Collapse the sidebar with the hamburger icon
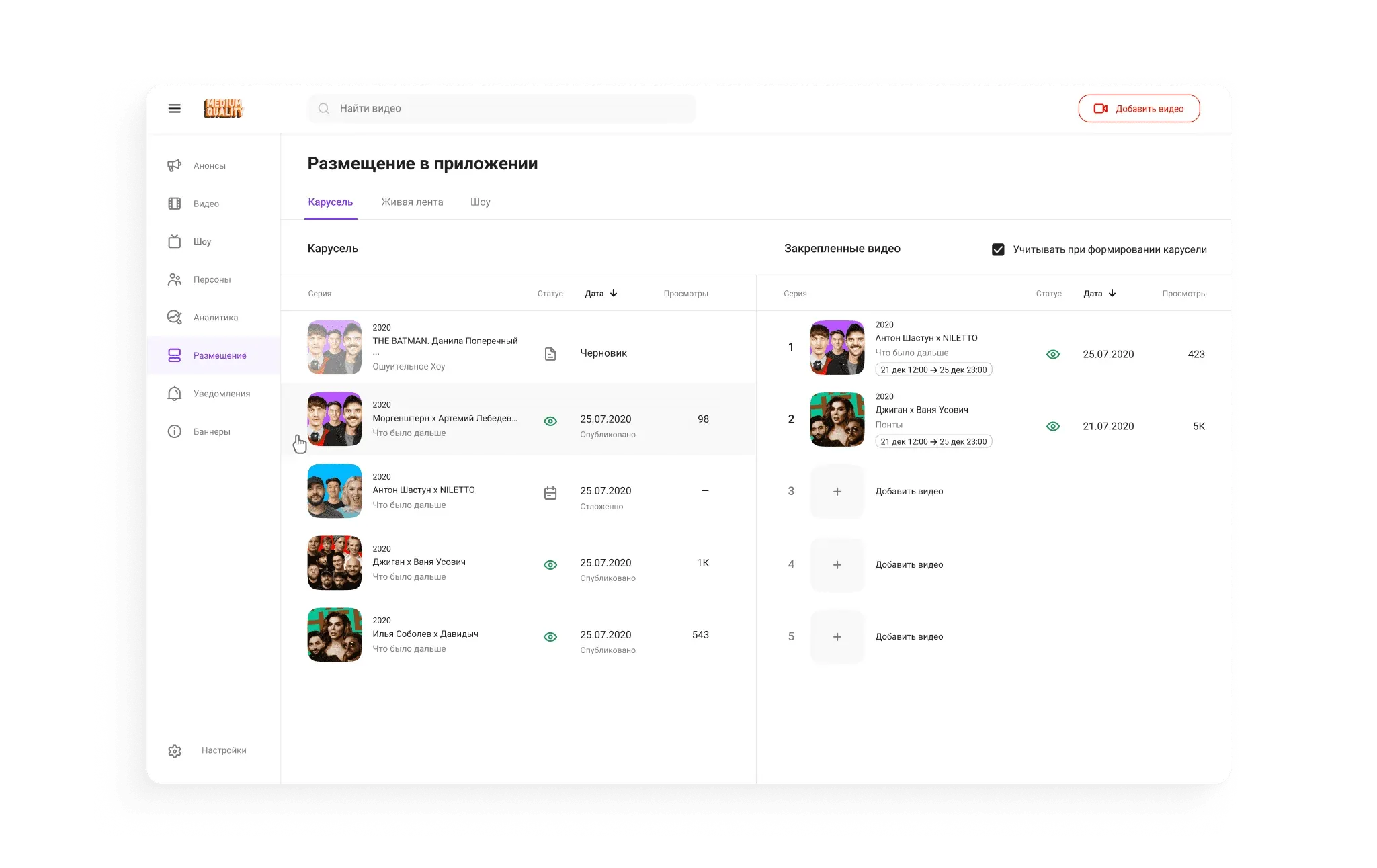 [175, 108]
